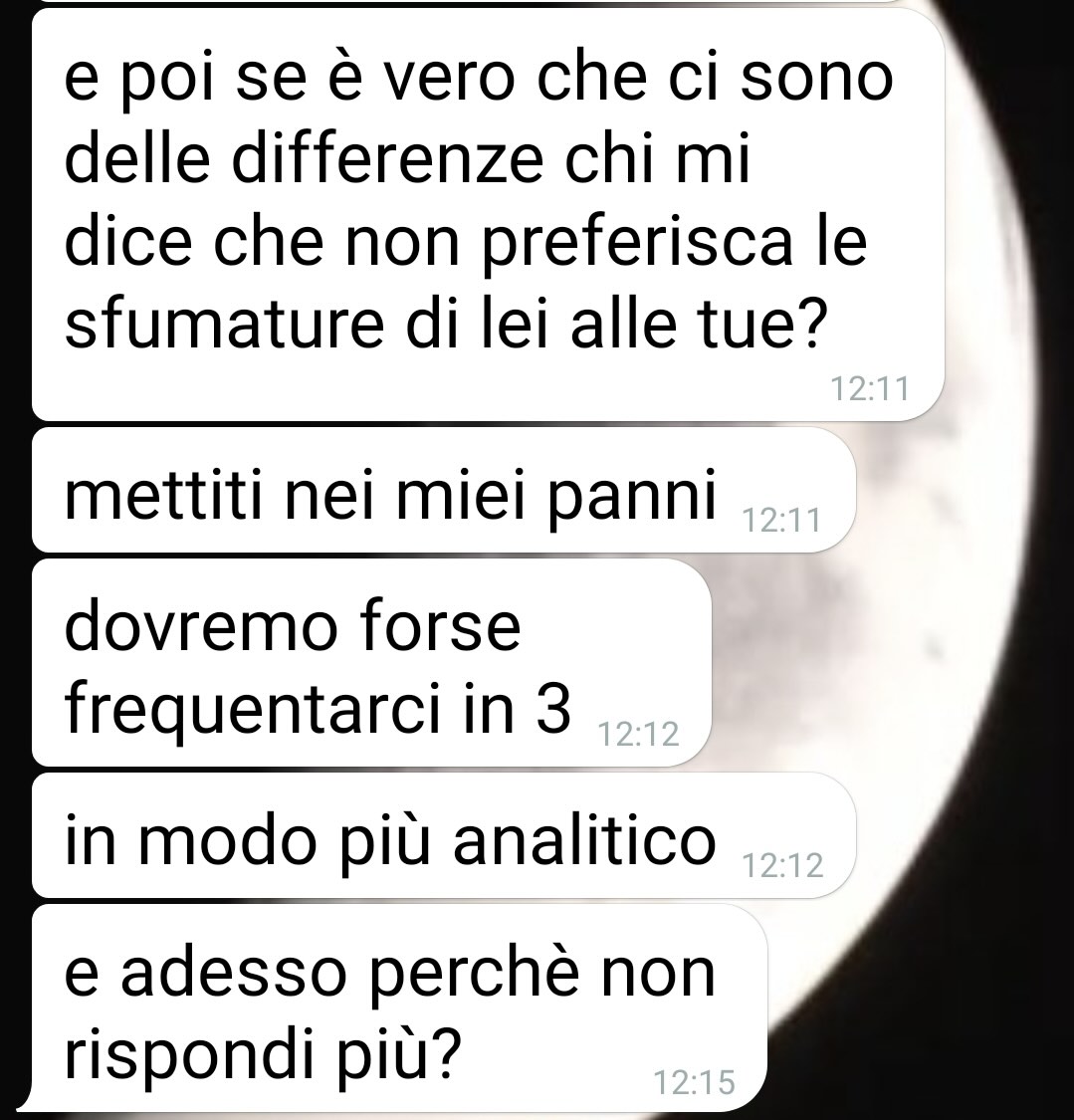Click the word 'analitico' in the message
Image resolution: width=1074 pixels, height=1120 pixels.
click(584, 839)
